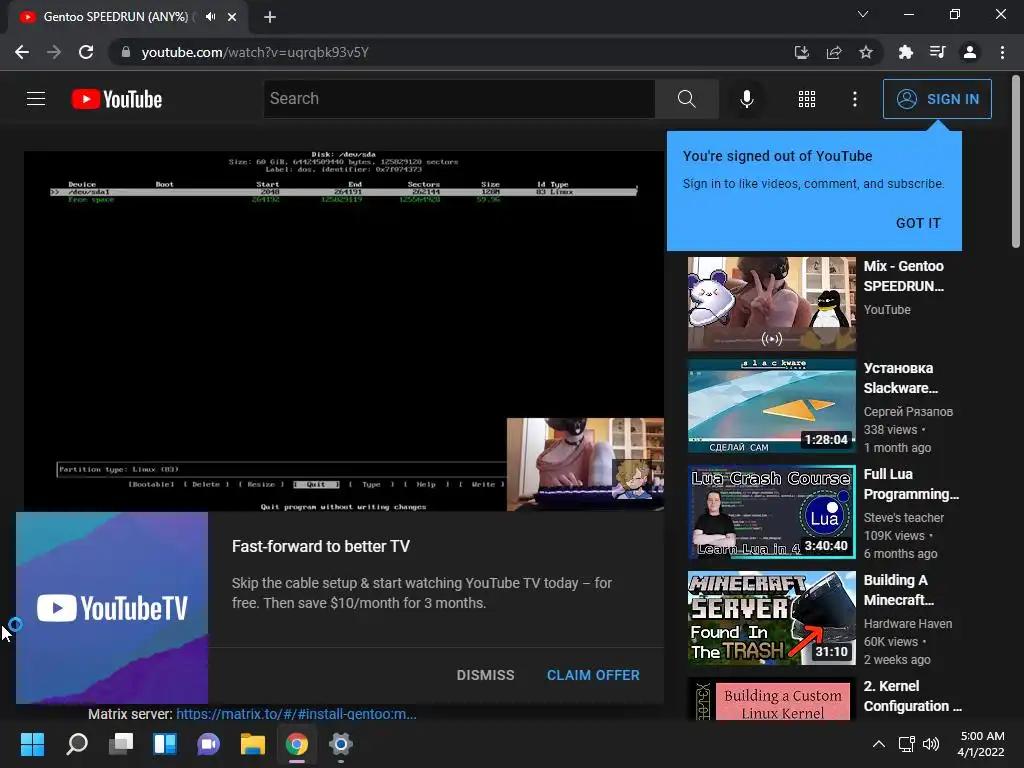Open the media controls icon in Chrome toolbar
Image resolution: width=1024 pixels, height=768 pixels.
pos(937,52)
